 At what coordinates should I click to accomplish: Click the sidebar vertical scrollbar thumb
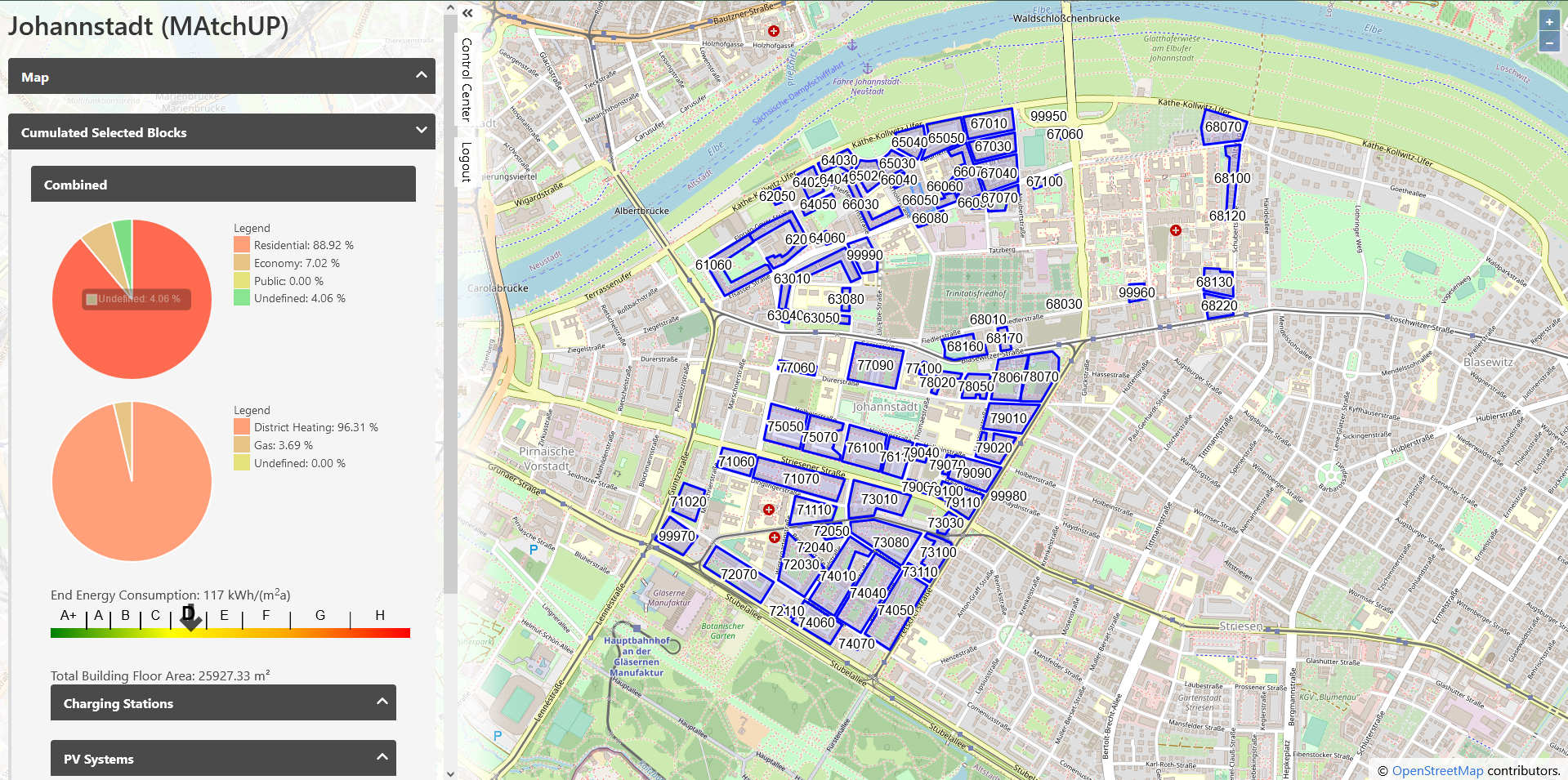tap(450, 304)
